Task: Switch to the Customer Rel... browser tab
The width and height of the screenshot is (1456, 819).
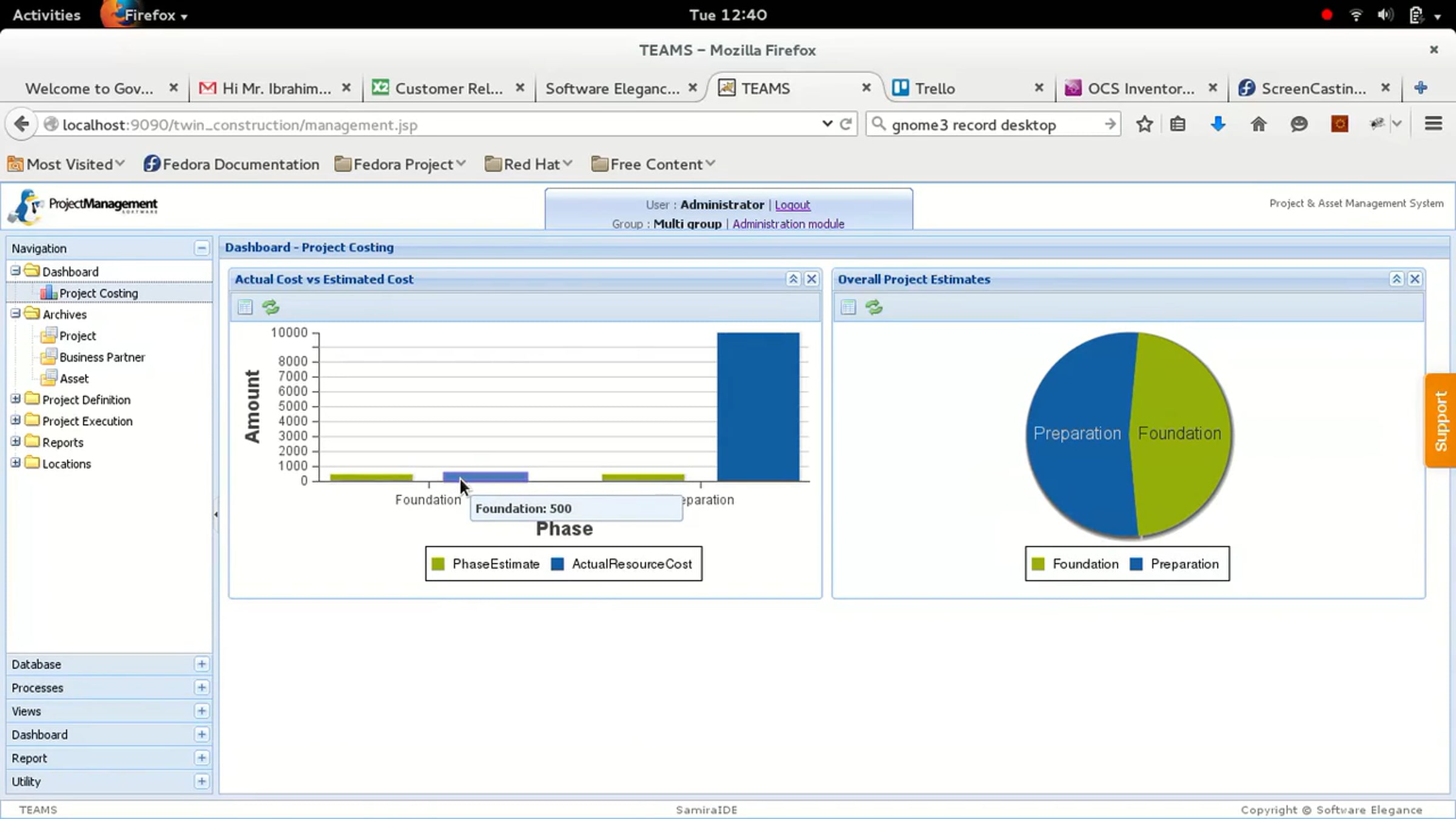Action: point(448,89)
